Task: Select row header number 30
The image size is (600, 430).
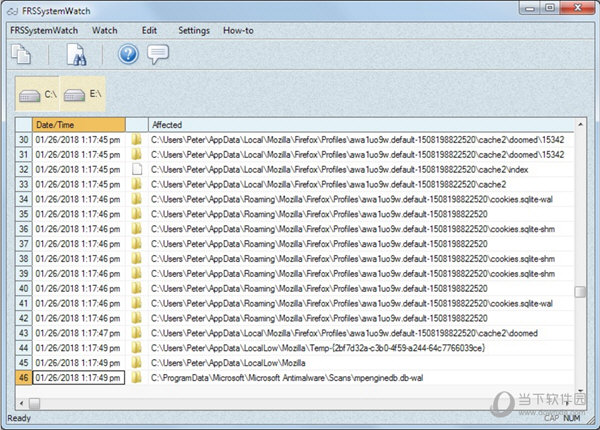Action: click(x=24, y=140)
